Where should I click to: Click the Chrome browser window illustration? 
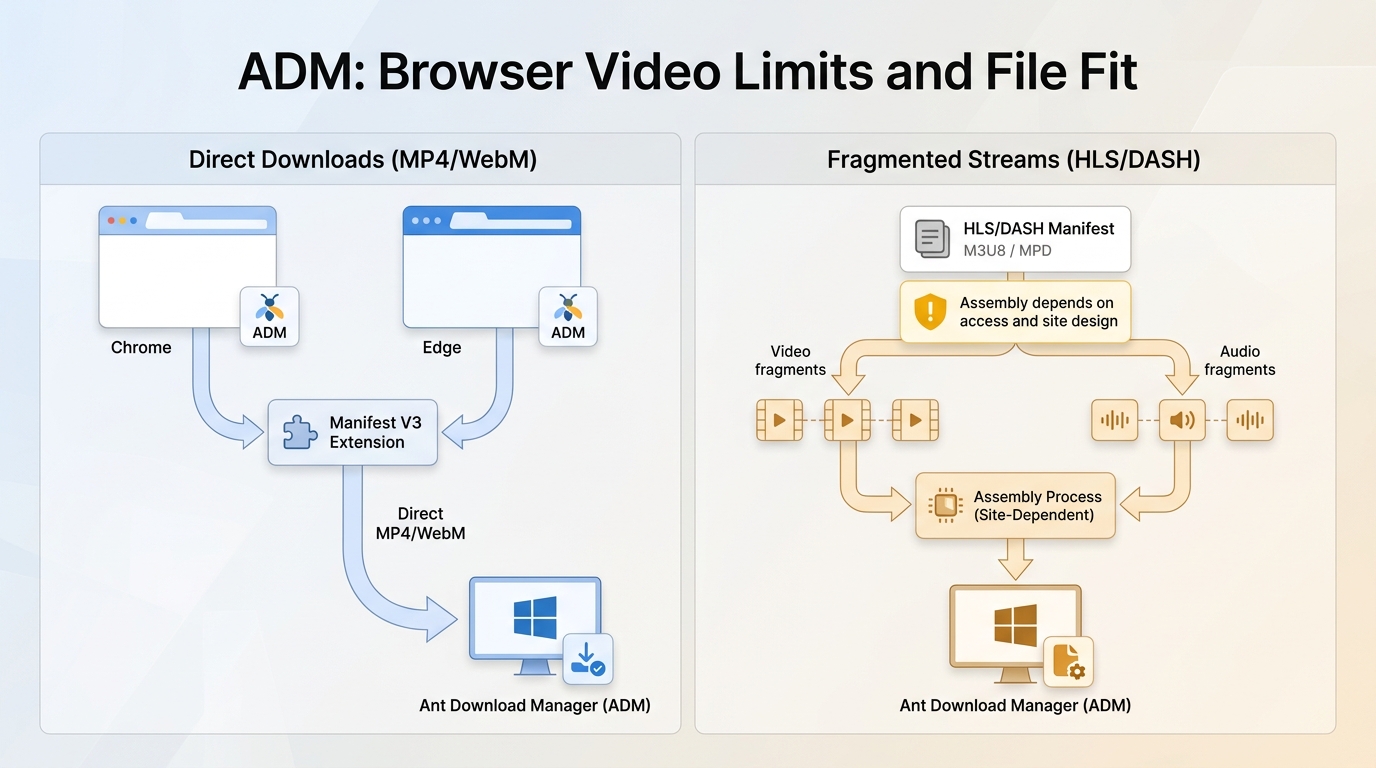pyautogui.click(x=187, y=267)
